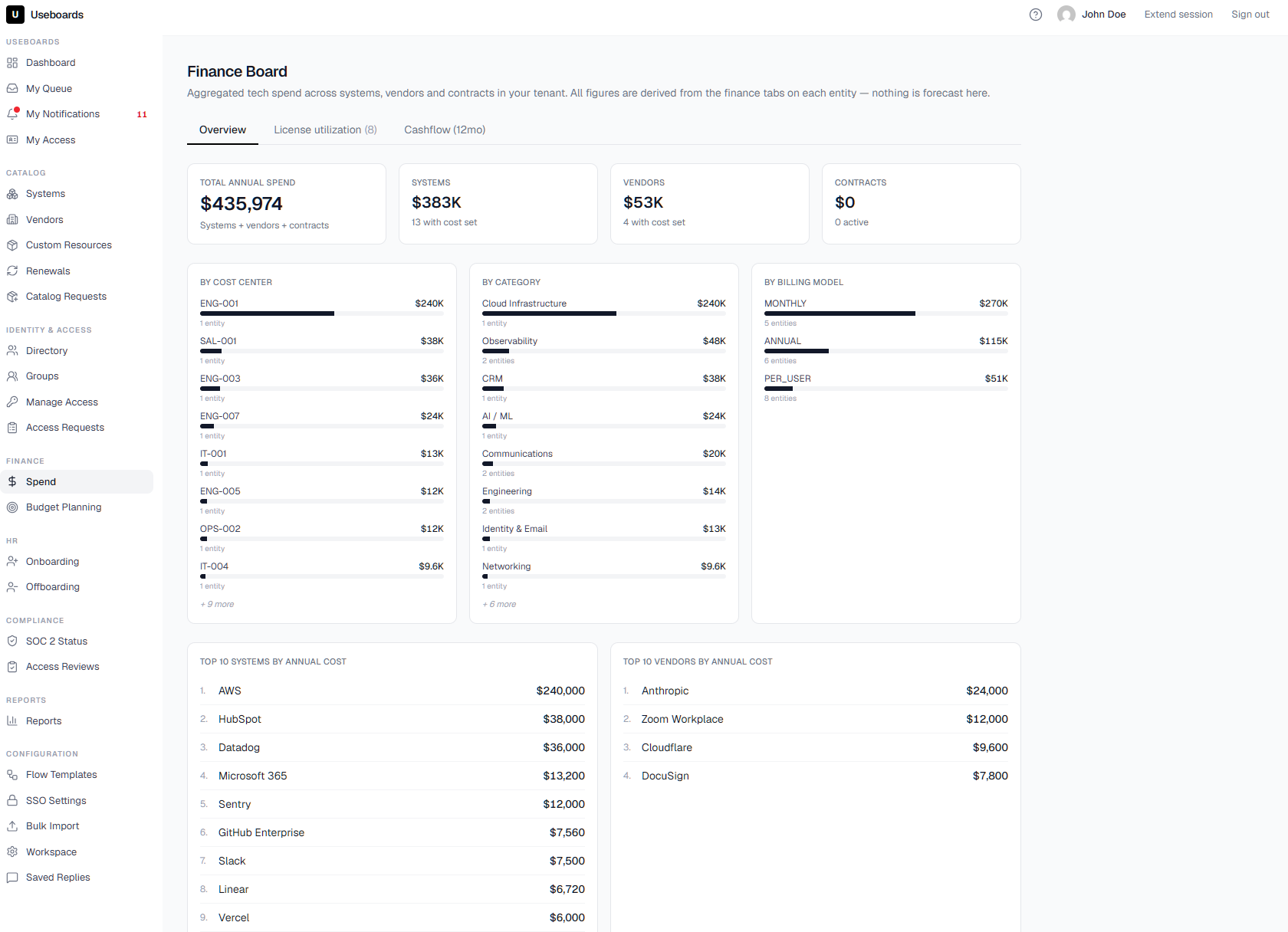Click the My Queue inbox icon
Screen dimensions: 1288x932
[12, 89]
